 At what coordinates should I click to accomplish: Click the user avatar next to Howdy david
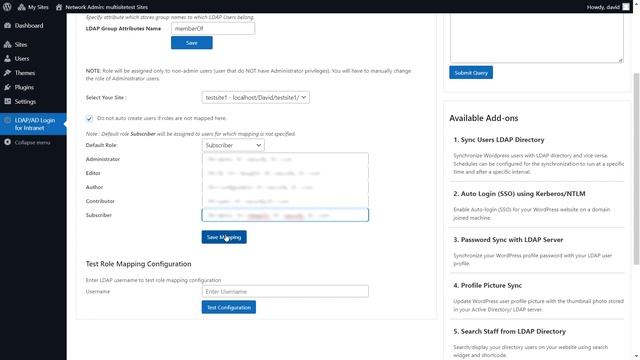pos(626,7)
